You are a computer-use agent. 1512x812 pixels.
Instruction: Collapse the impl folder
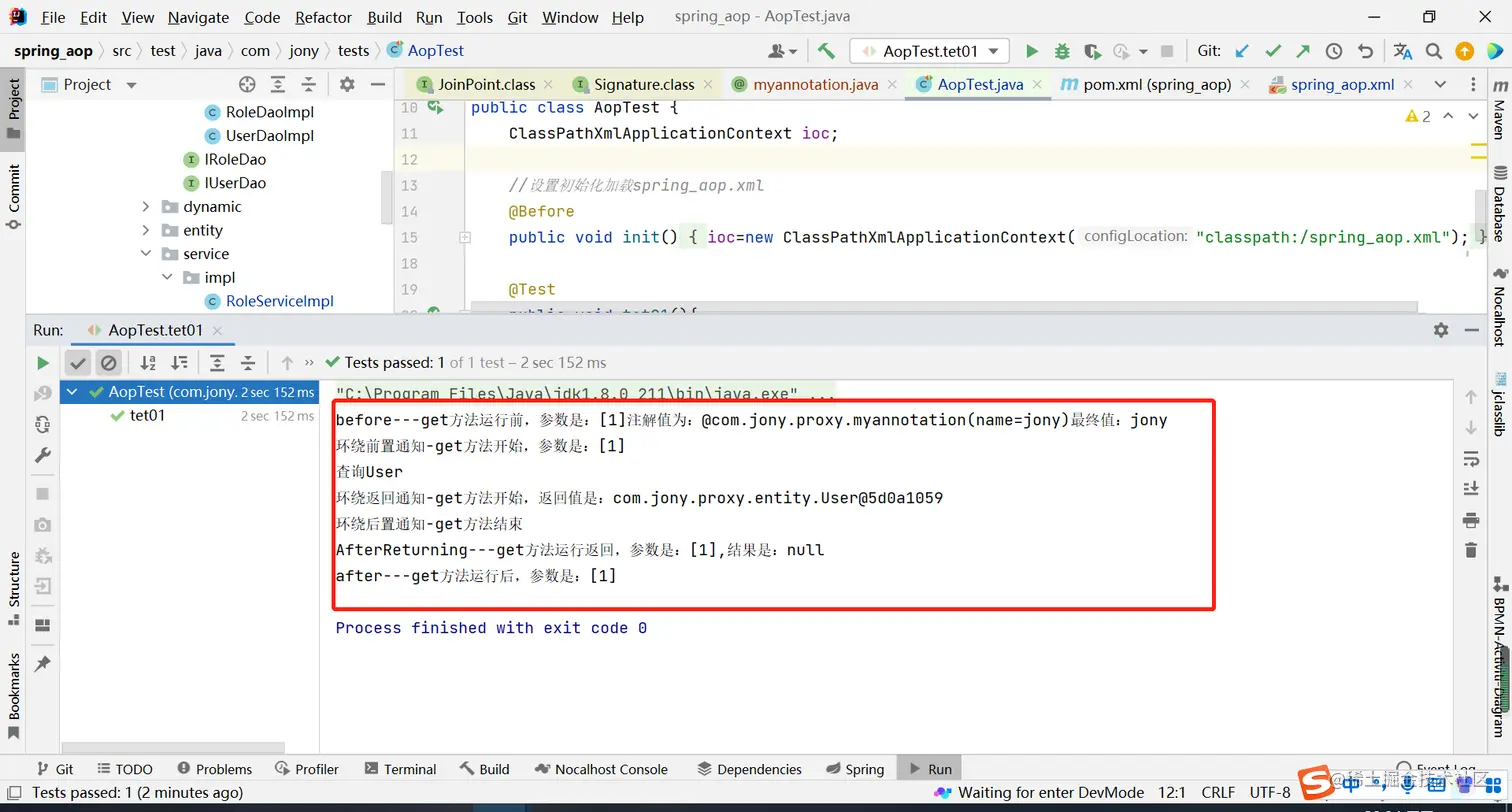coord(168,278)
